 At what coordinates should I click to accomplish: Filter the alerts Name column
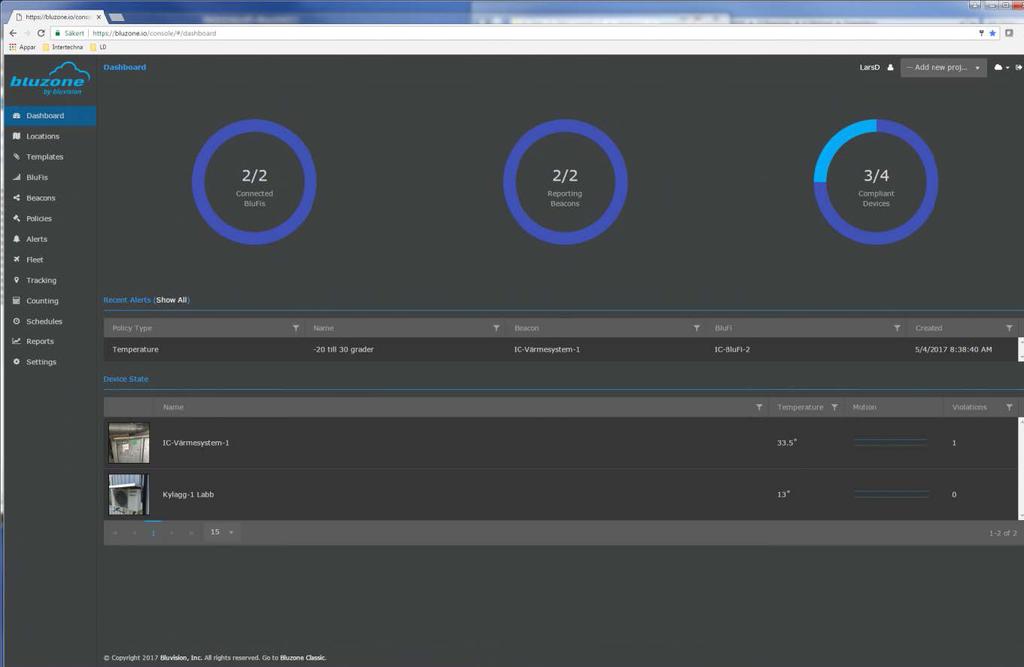click(x=496, y=328)
